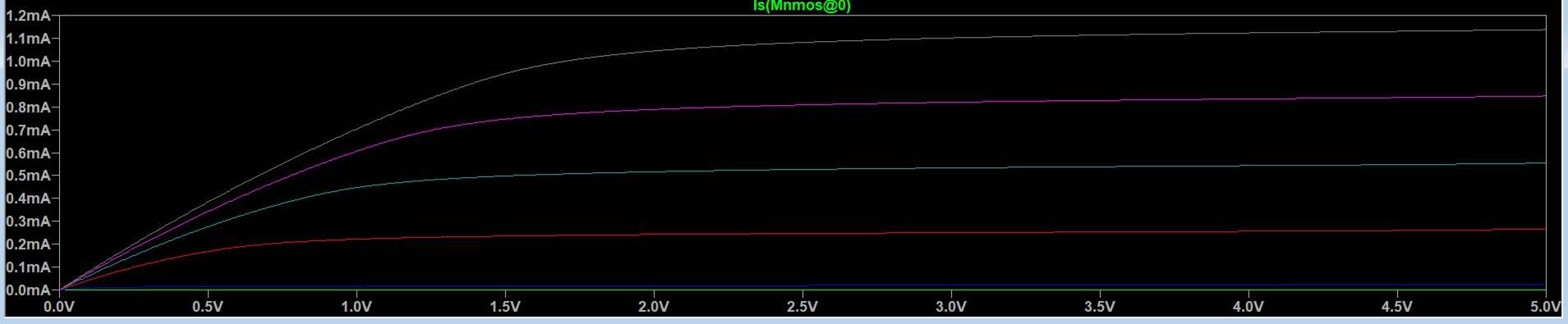Click the 1.0mA vertical axis label

coord(27,62)
